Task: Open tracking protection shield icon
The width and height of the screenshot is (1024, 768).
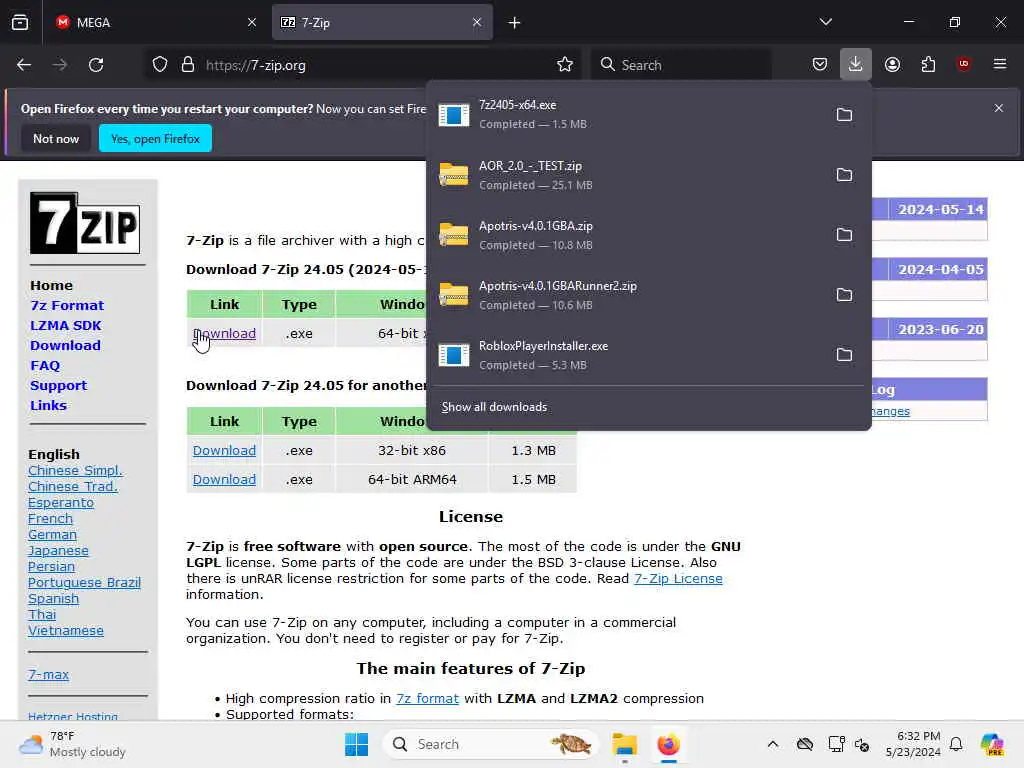Action: click(160, 65)
